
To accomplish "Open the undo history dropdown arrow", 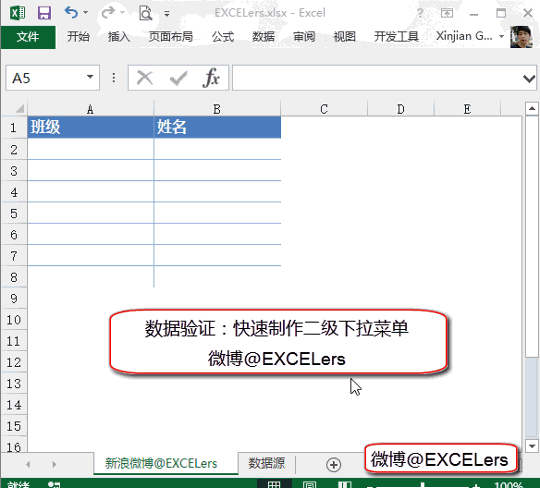I will (x=85, y=13).
